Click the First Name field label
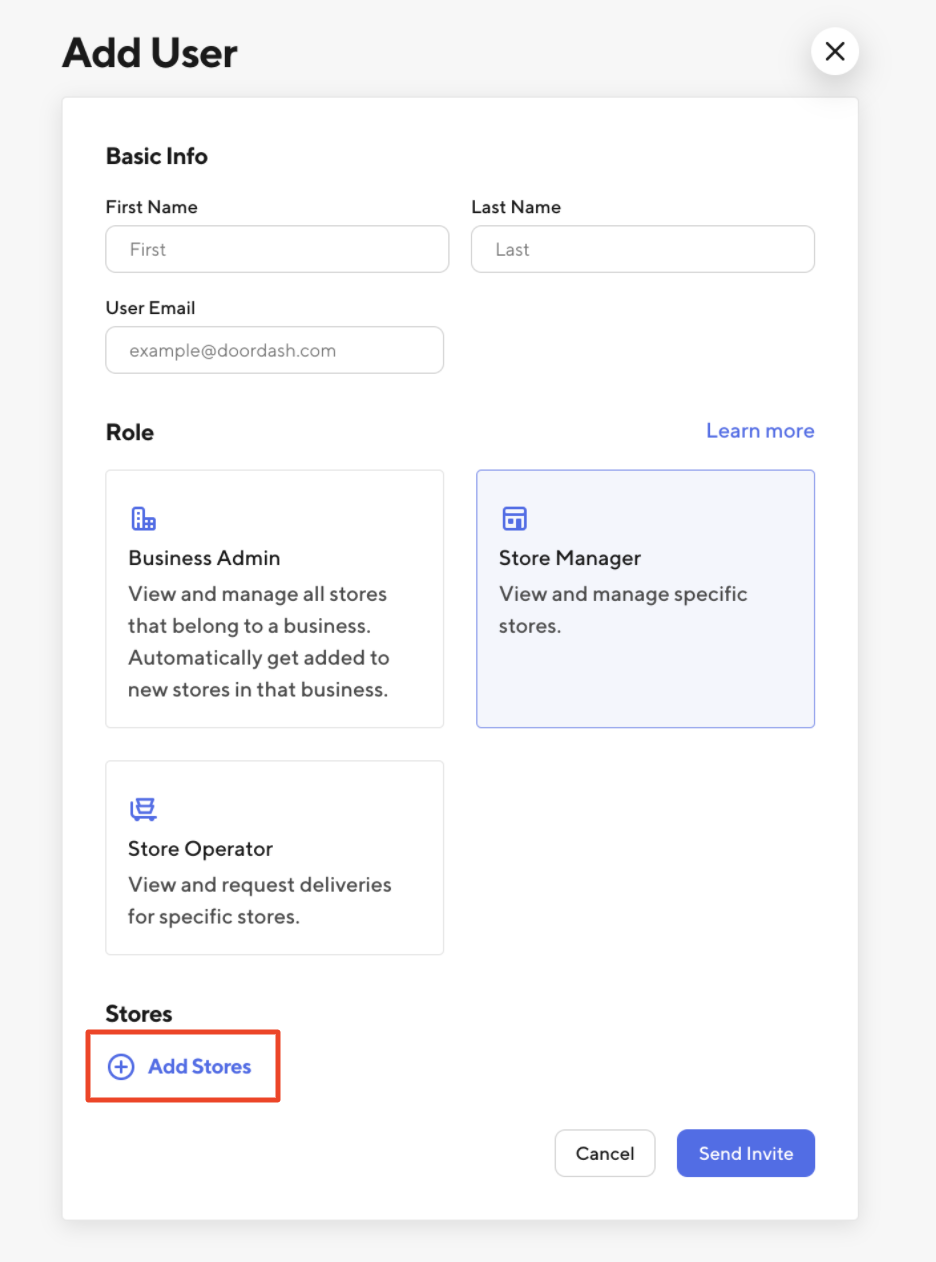The image size is (936, 1262). point(151,207)
